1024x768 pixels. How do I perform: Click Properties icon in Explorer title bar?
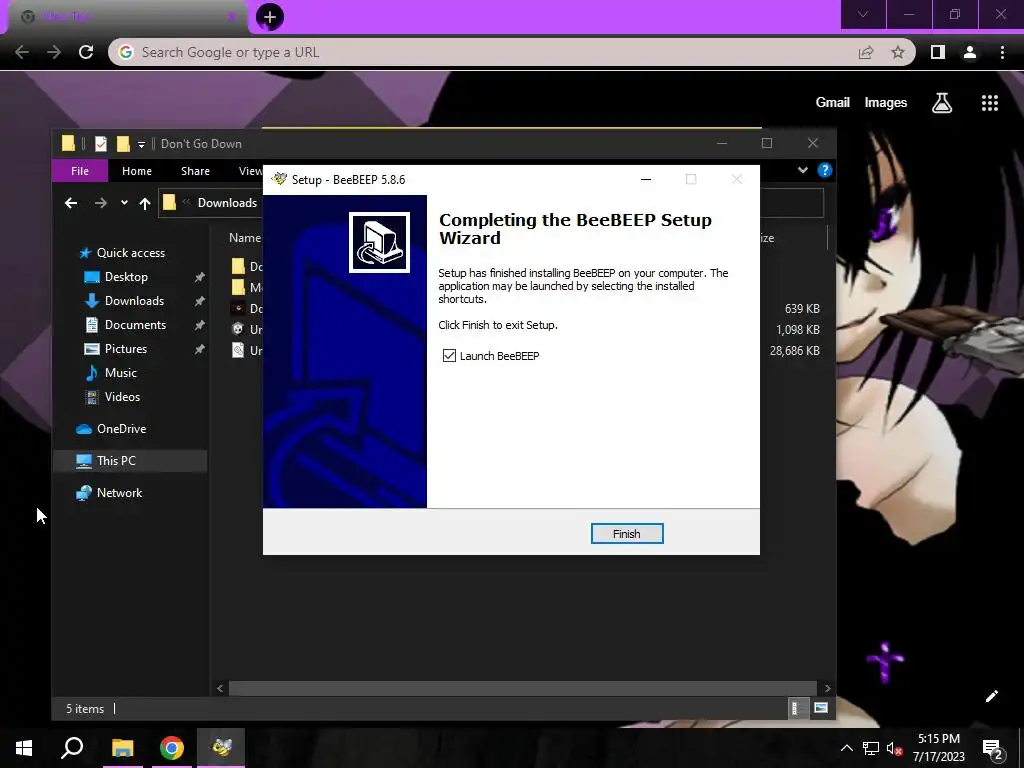pos(101,144)
